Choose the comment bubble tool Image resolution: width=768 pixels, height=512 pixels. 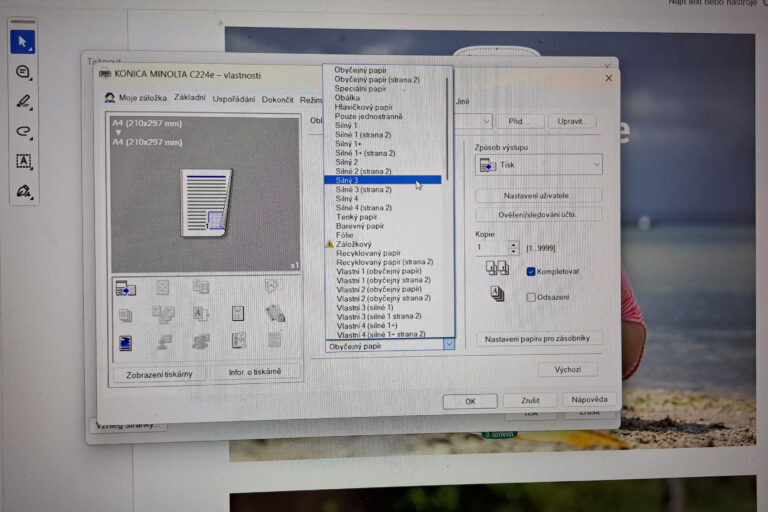point(22,72)
